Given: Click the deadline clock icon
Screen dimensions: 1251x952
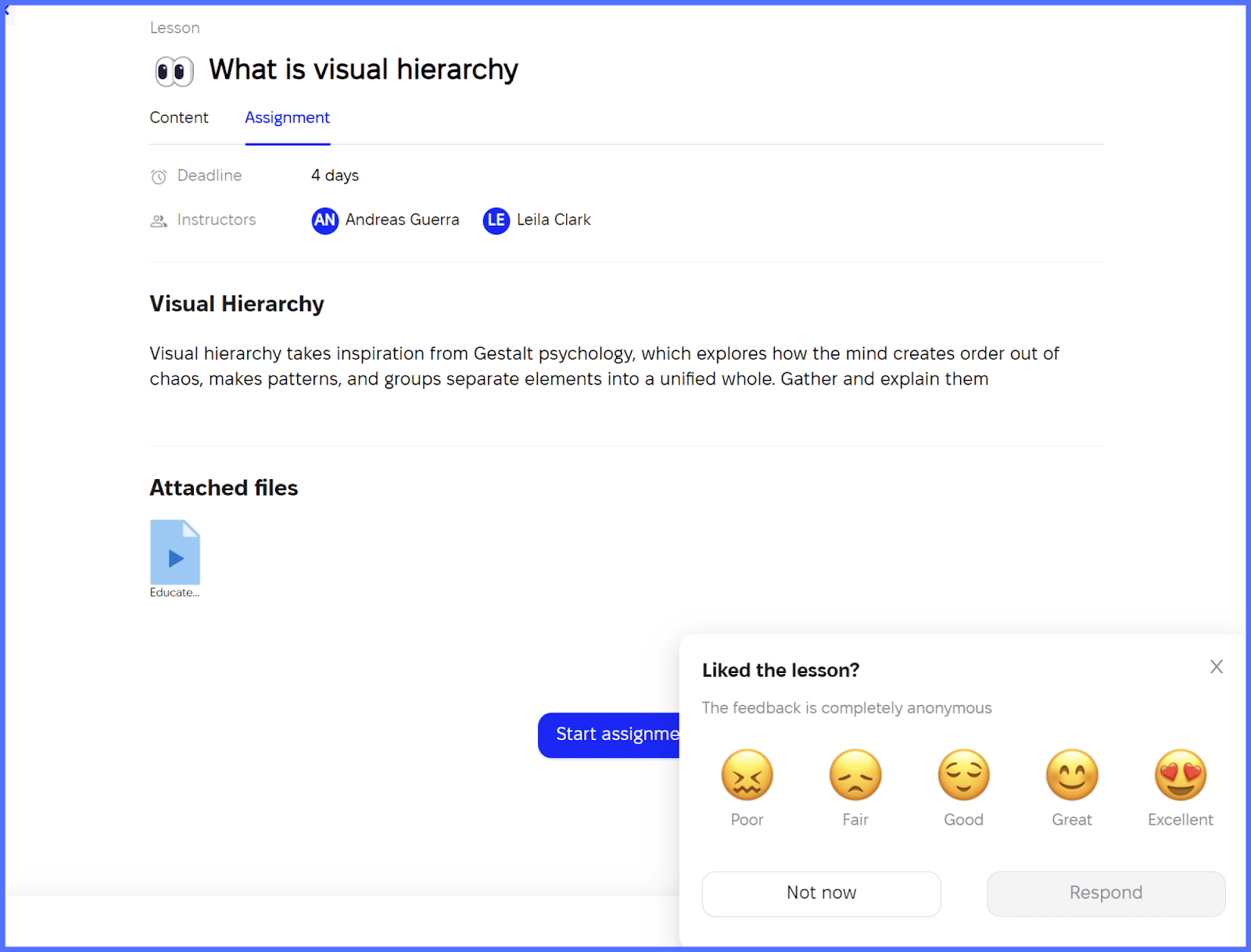Looking at the screenshot, I should (x=158, y=176).
